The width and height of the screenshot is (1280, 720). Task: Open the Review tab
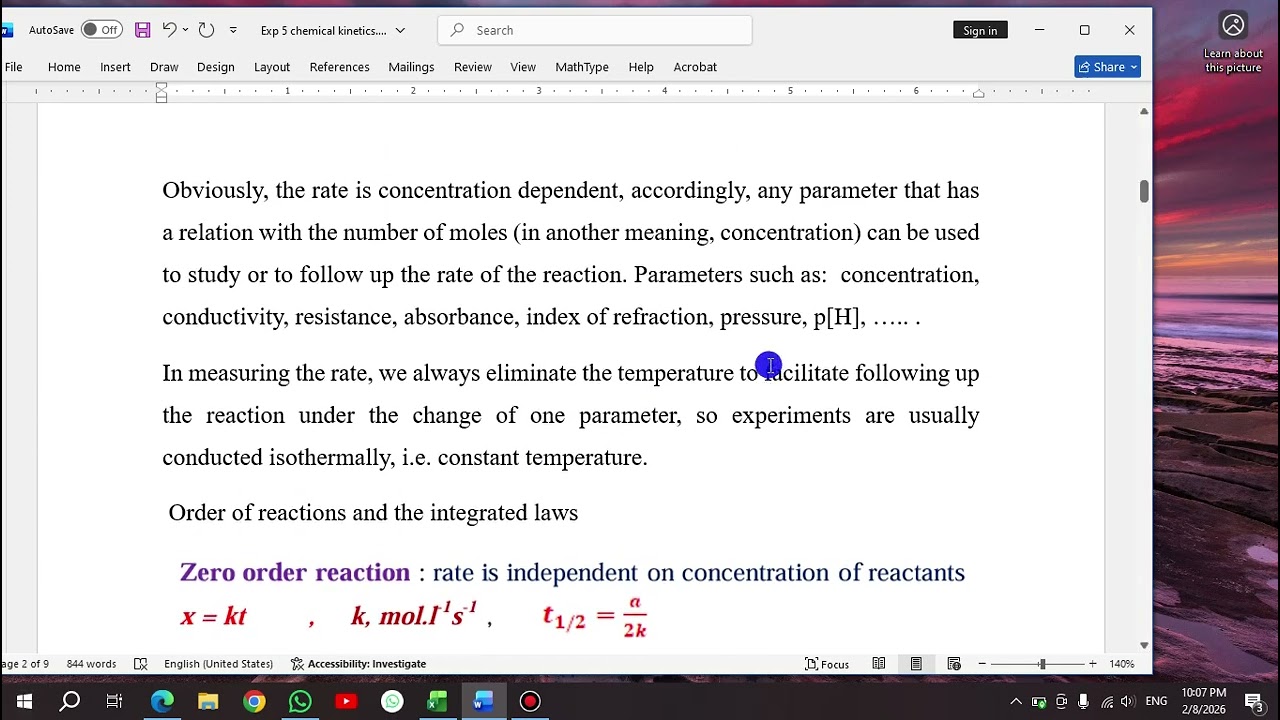(473, 67)
